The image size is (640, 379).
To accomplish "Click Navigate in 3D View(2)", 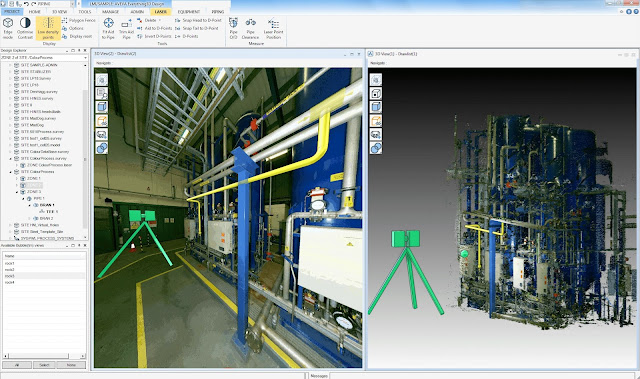I will coord(104,63).
